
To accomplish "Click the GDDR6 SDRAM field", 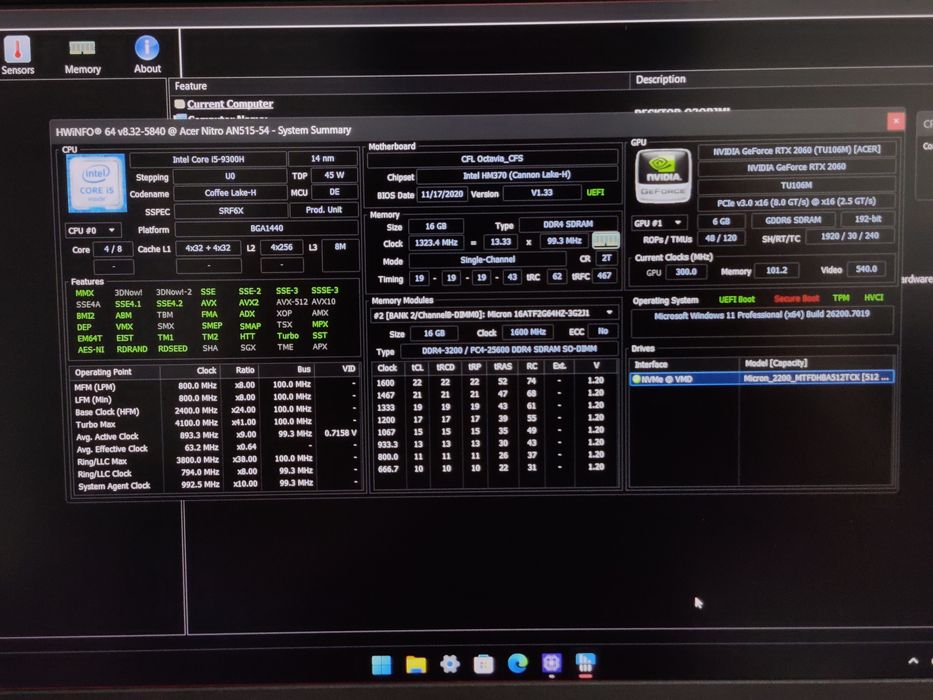I will pos(793,220).
